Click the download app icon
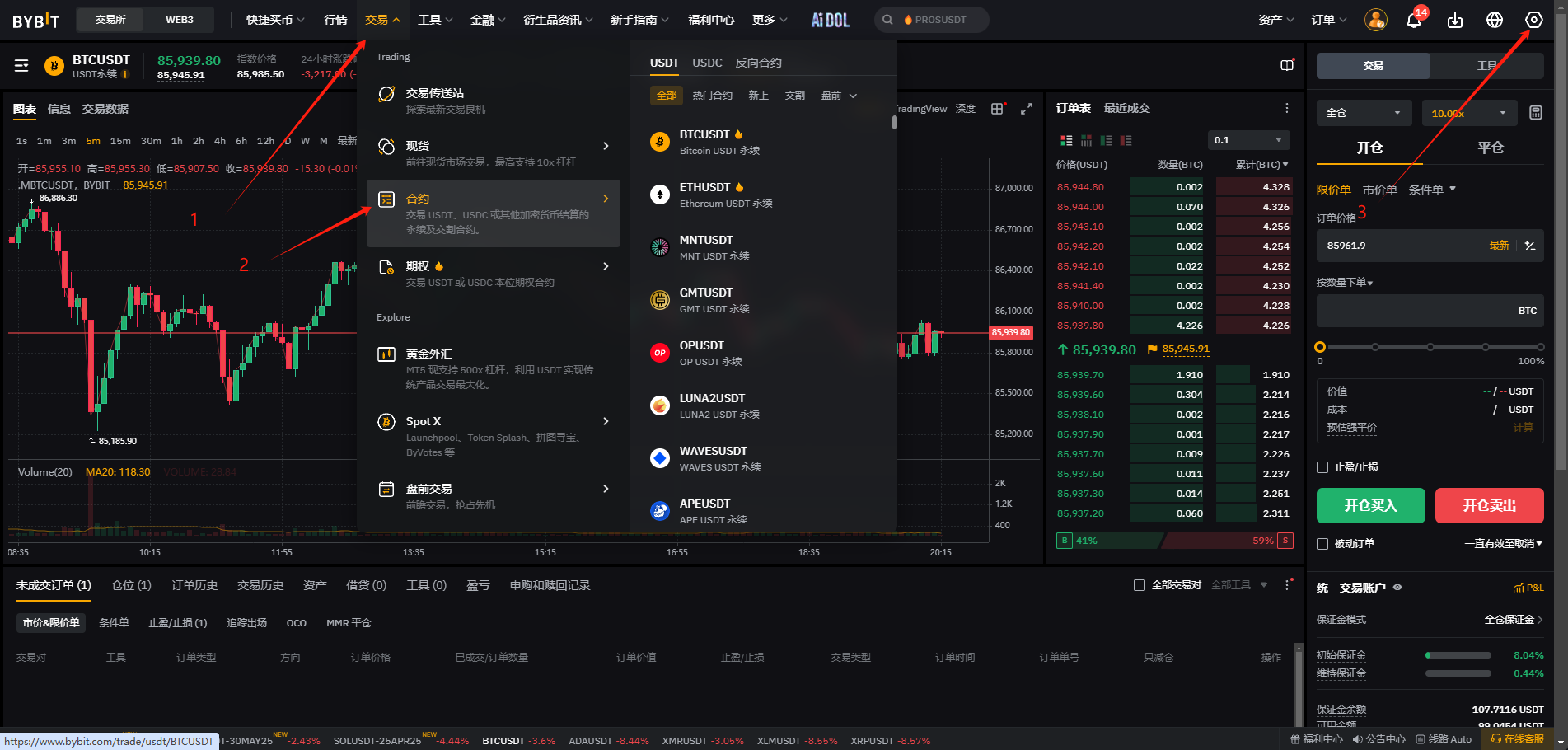 (x=1455, y=21)
